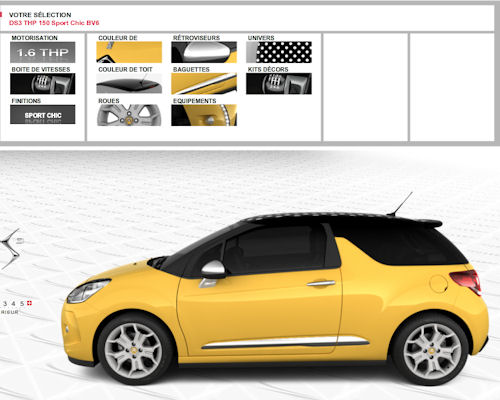Select the Roues alloy wheel icon
This screenshot has width=500, height=400.
click(x=129, y=115)
